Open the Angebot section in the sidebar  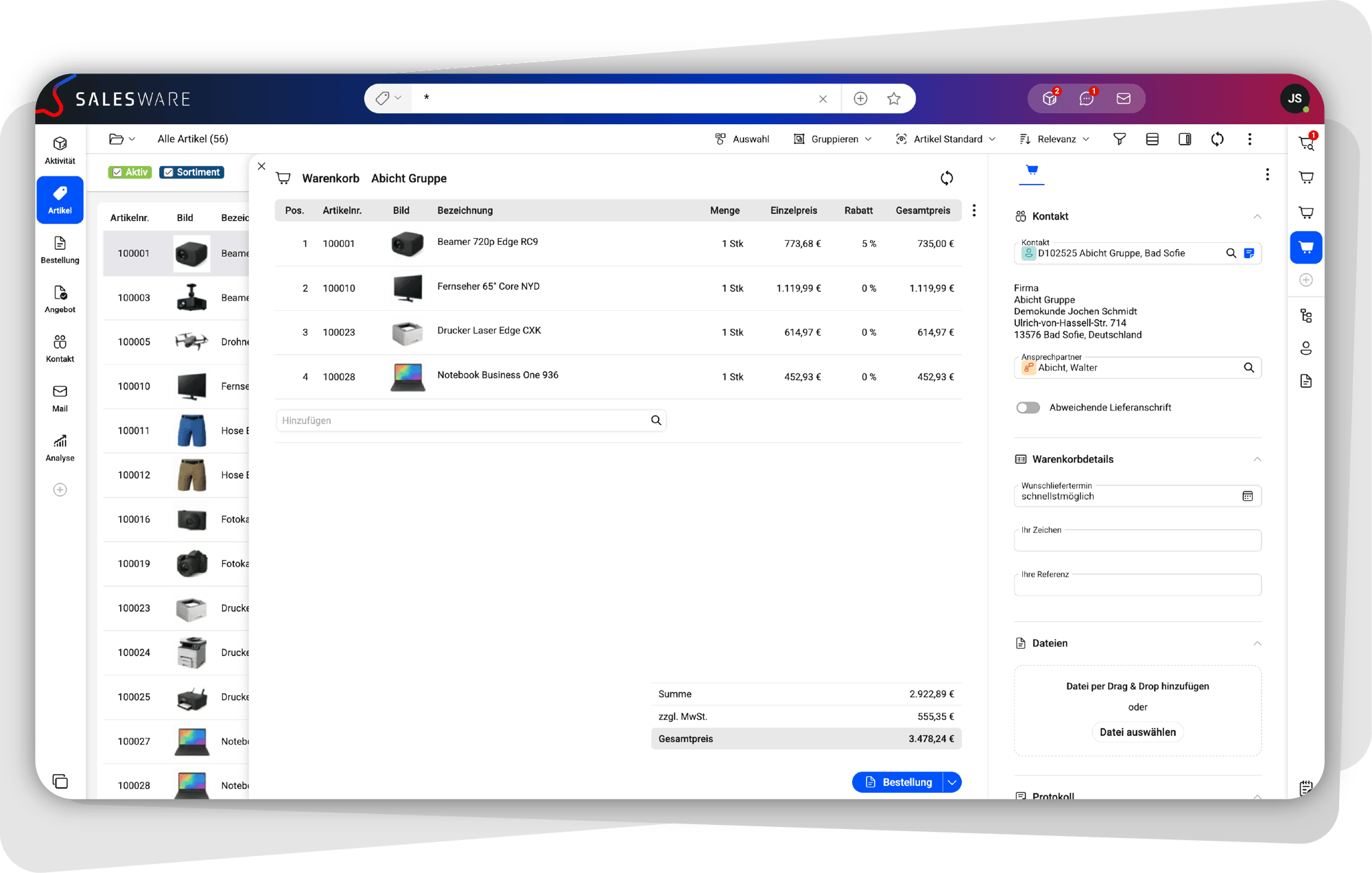coord(60,299)
